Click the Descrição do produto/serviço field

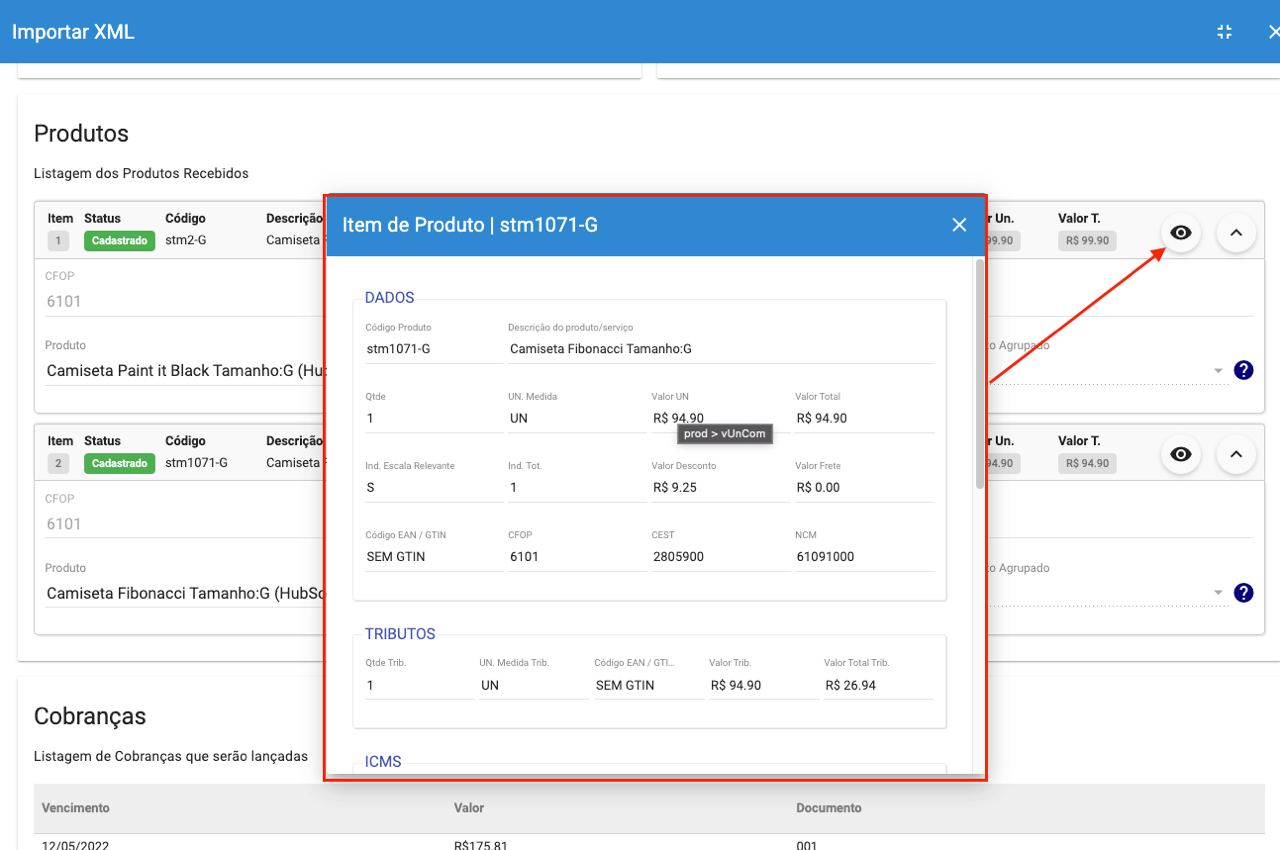[x=721, y=349]
